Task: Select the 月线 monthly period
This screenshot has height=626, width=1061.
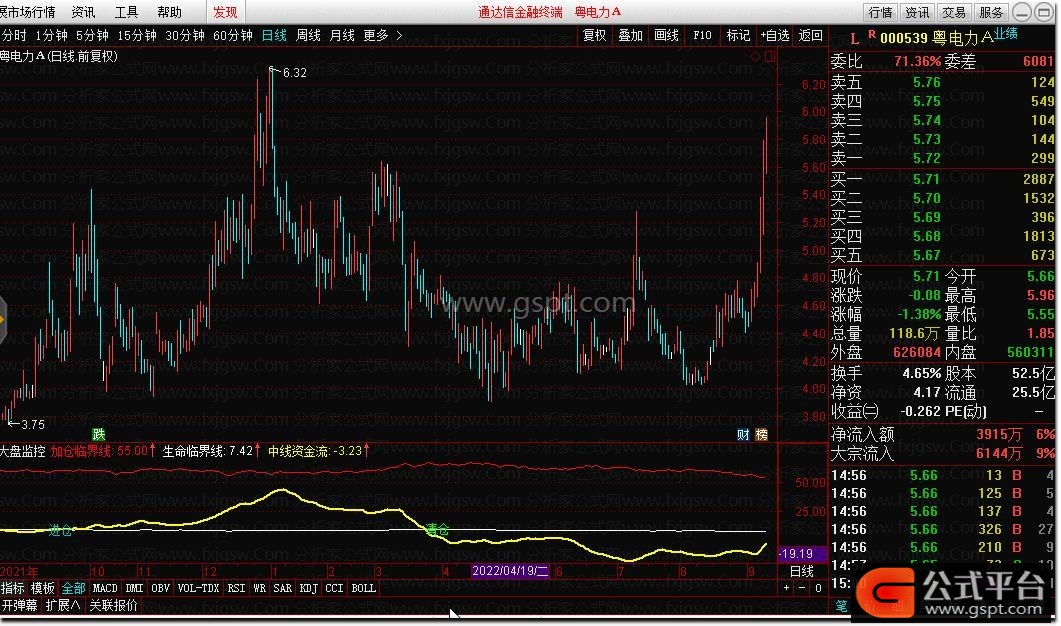Action: pos(342,35)
